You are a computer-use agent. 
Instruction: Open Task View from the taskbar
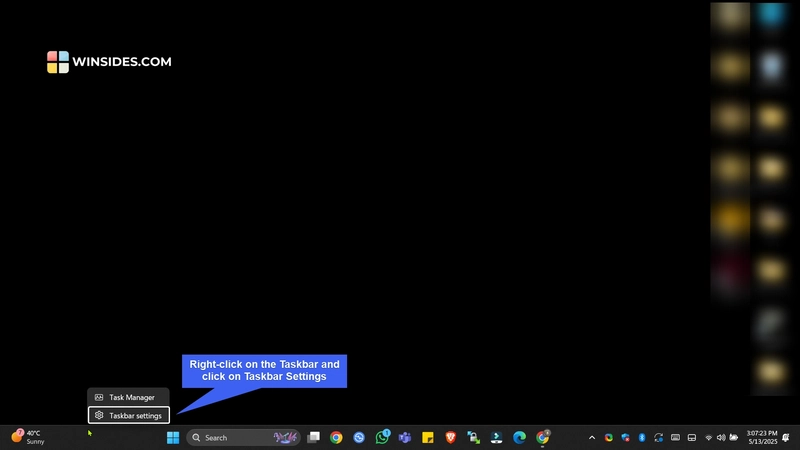(313, 437)
